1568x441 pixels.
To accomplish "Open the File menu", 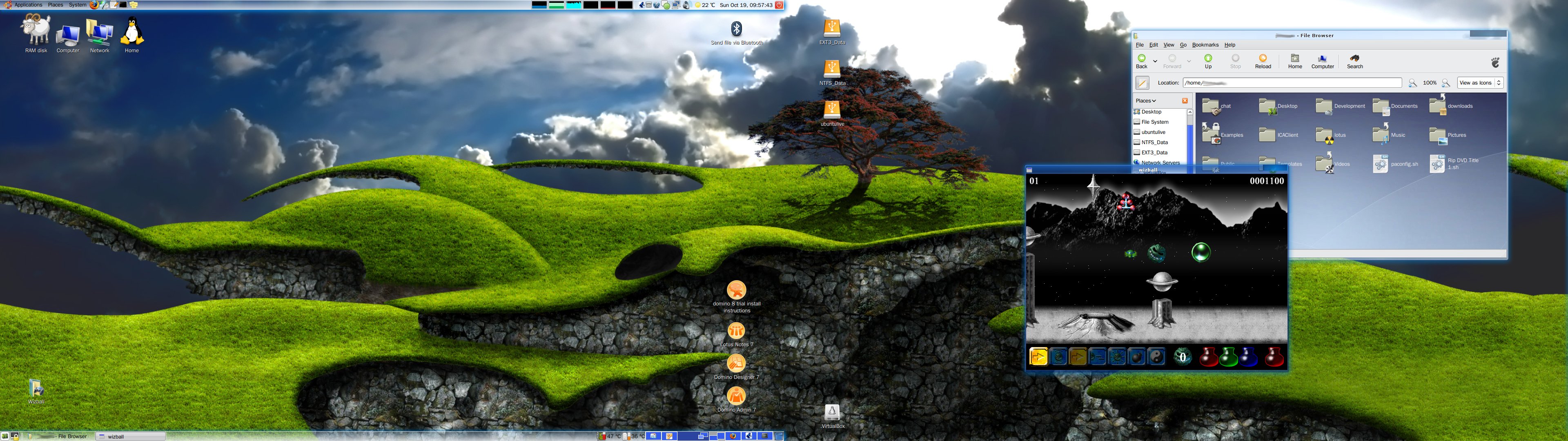I will pyautogui.click(x=1140, y=45).
